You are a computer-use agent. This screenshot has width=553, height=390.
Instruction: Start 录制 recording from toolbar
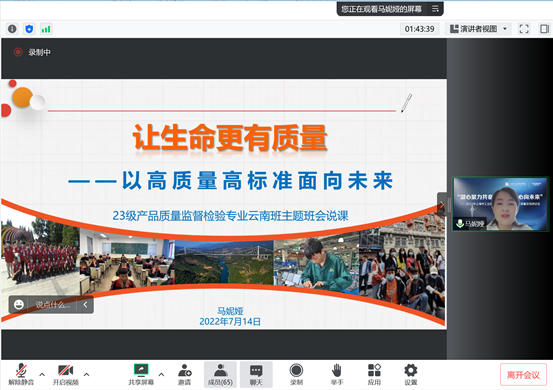[296, 374]
